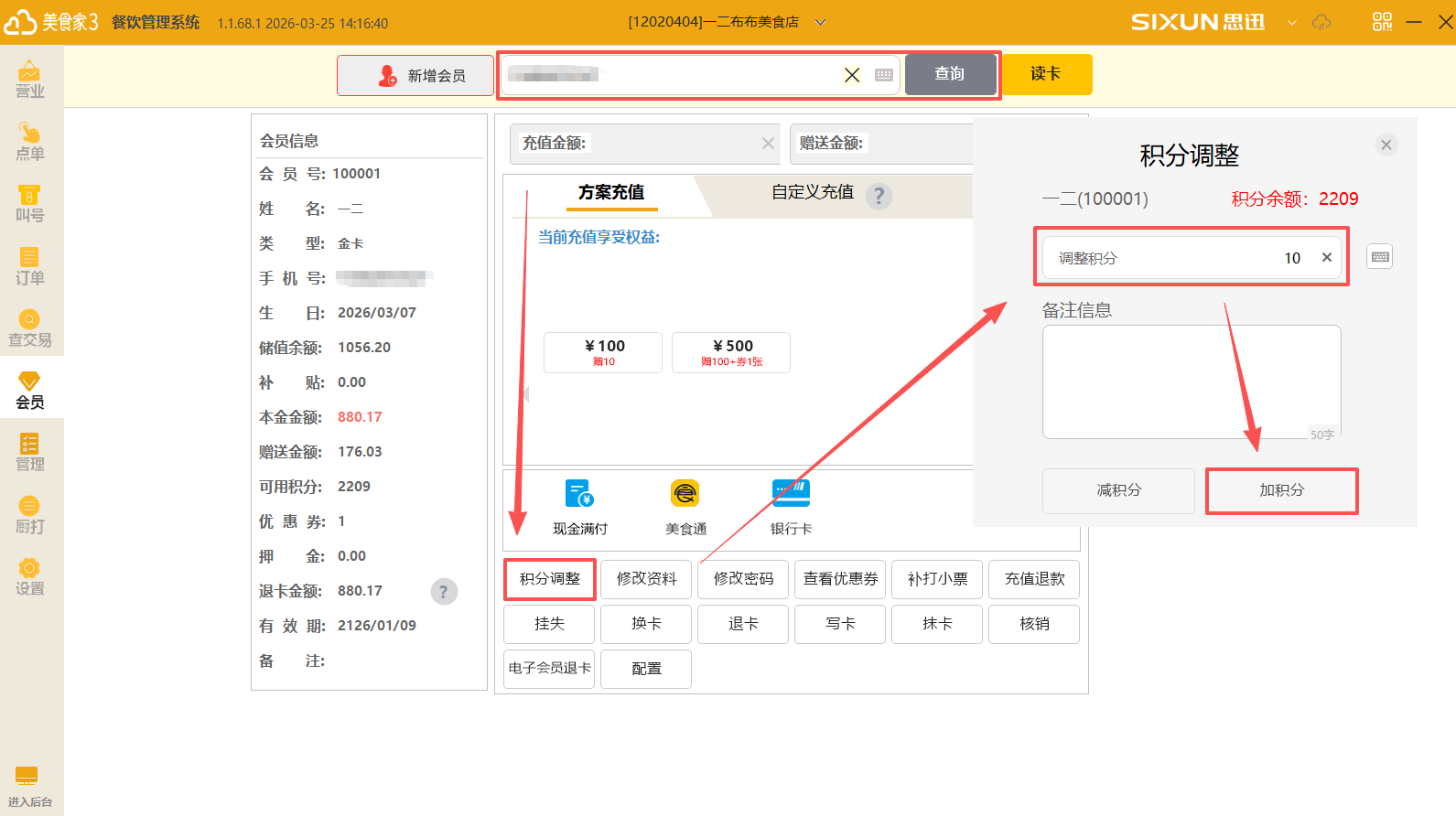Collapse the panel using the left triangle handle

coord(524,394)
